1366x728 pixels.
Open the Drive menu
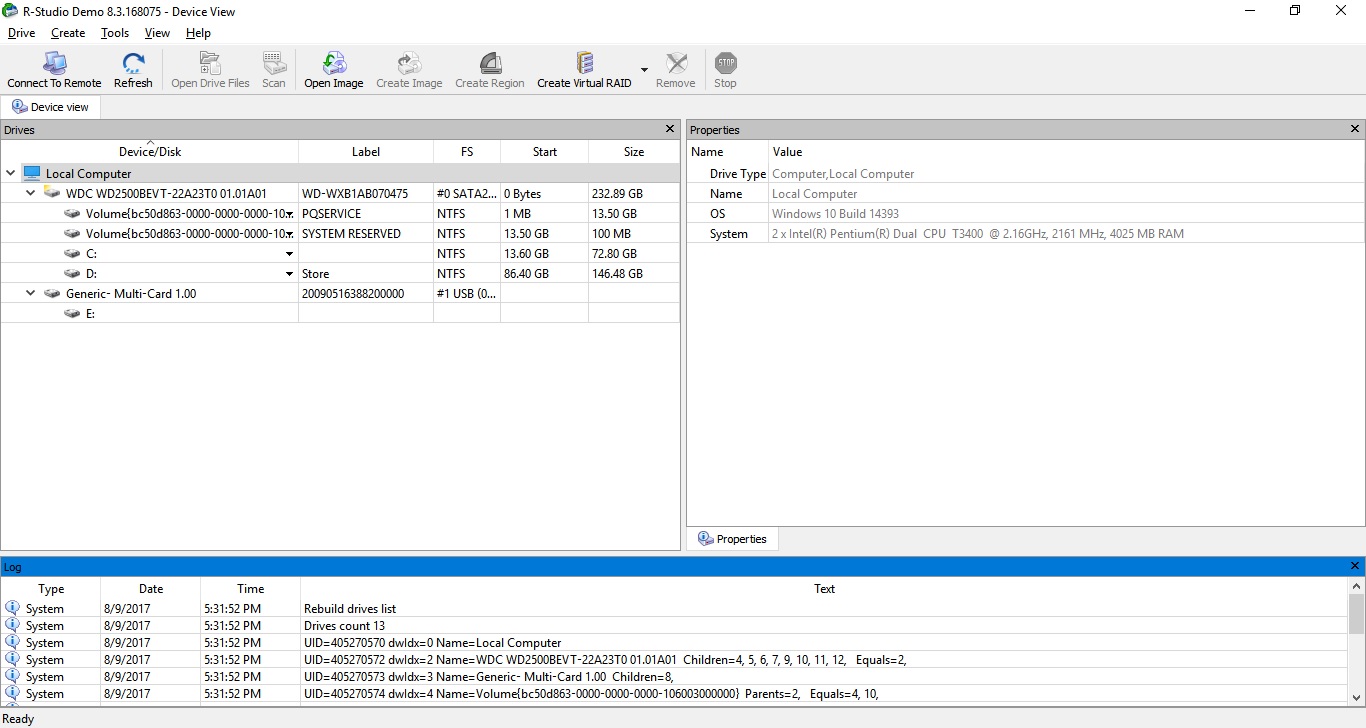pos(21,33)
